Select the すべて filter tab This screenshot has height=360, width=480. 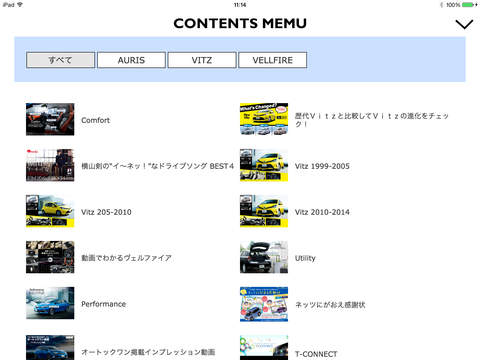pyautogui.click(x=60, y=60)
